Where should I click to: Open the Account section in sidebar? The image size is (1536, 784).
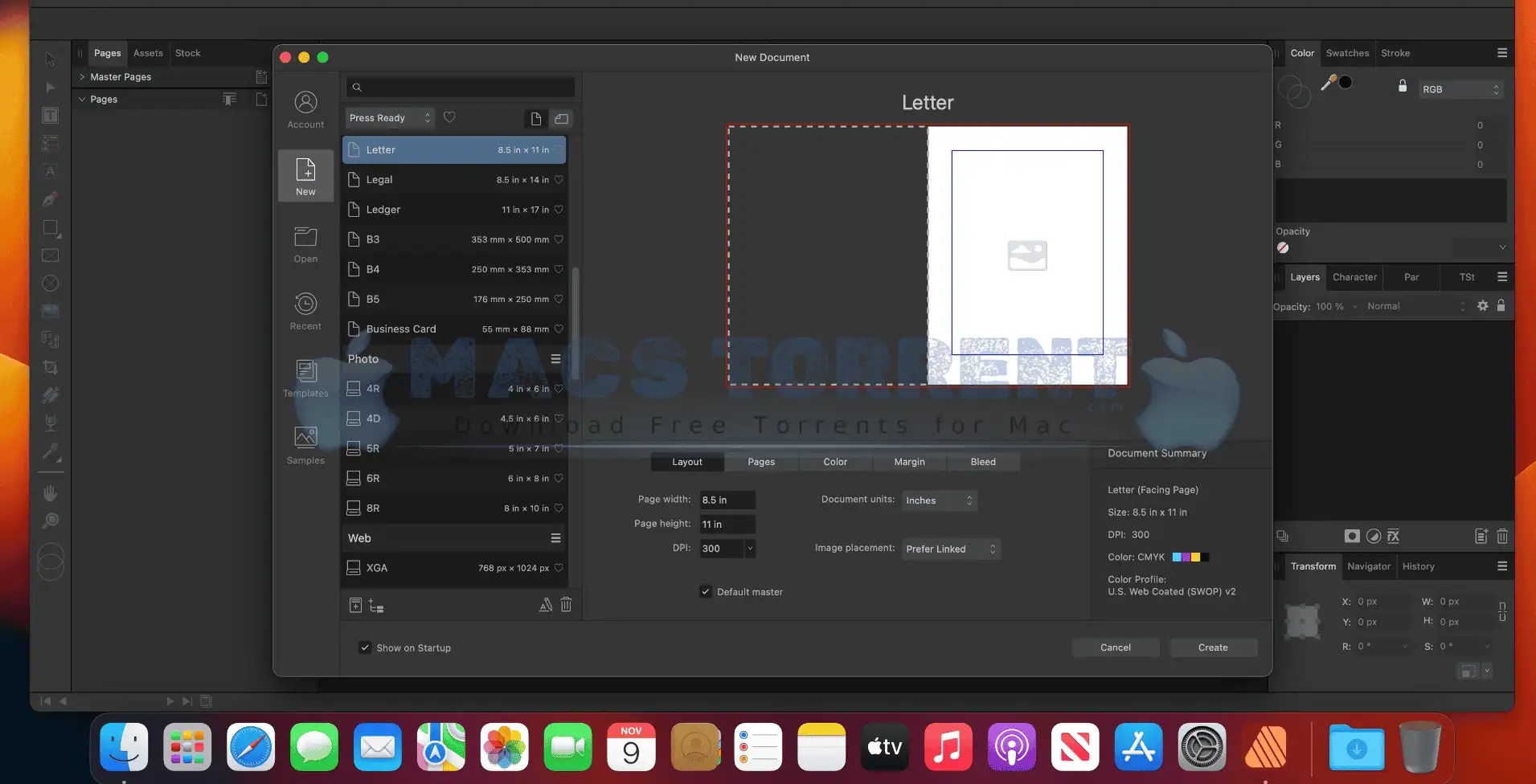tap(305, 109)
